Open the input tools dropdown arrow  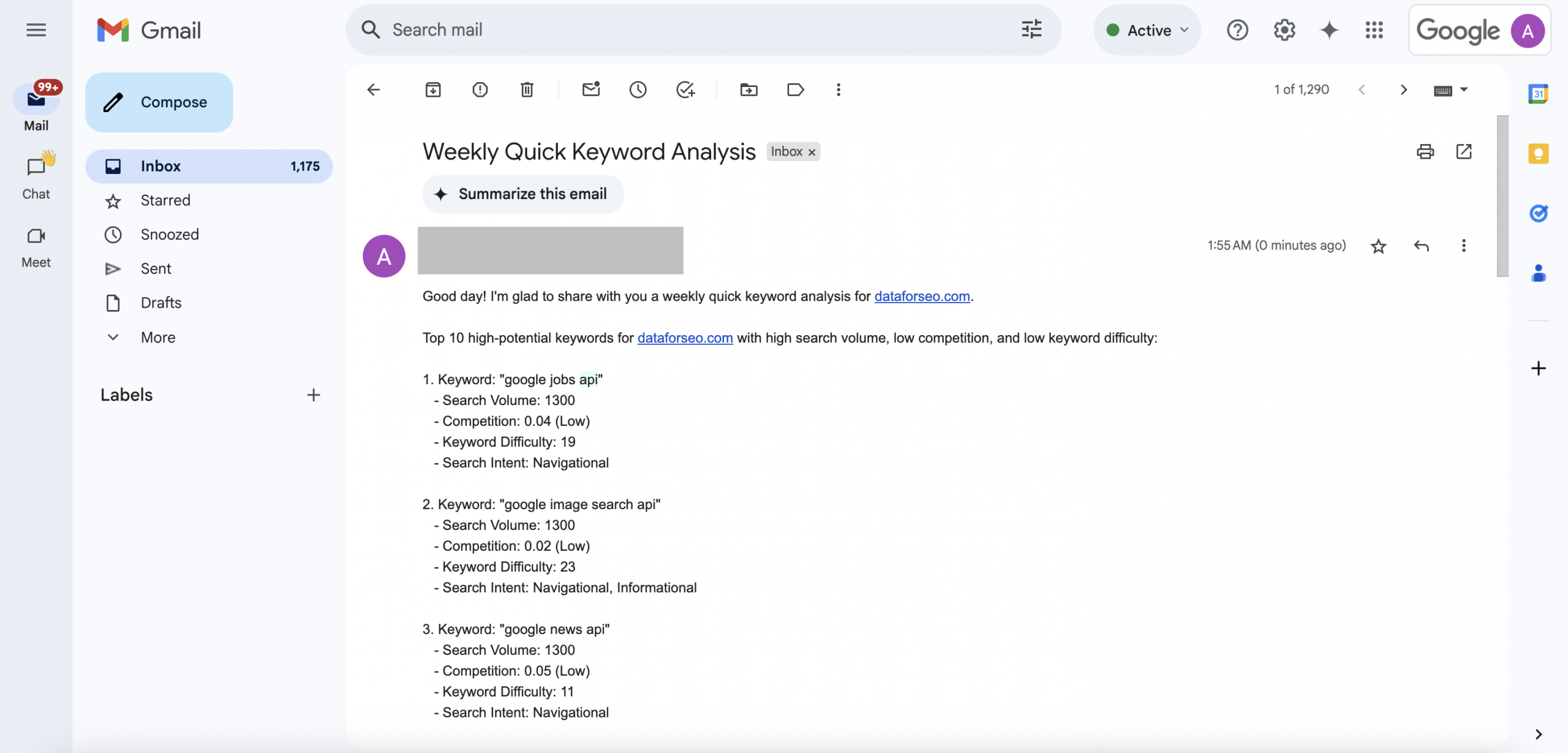tap(1464, 90)
